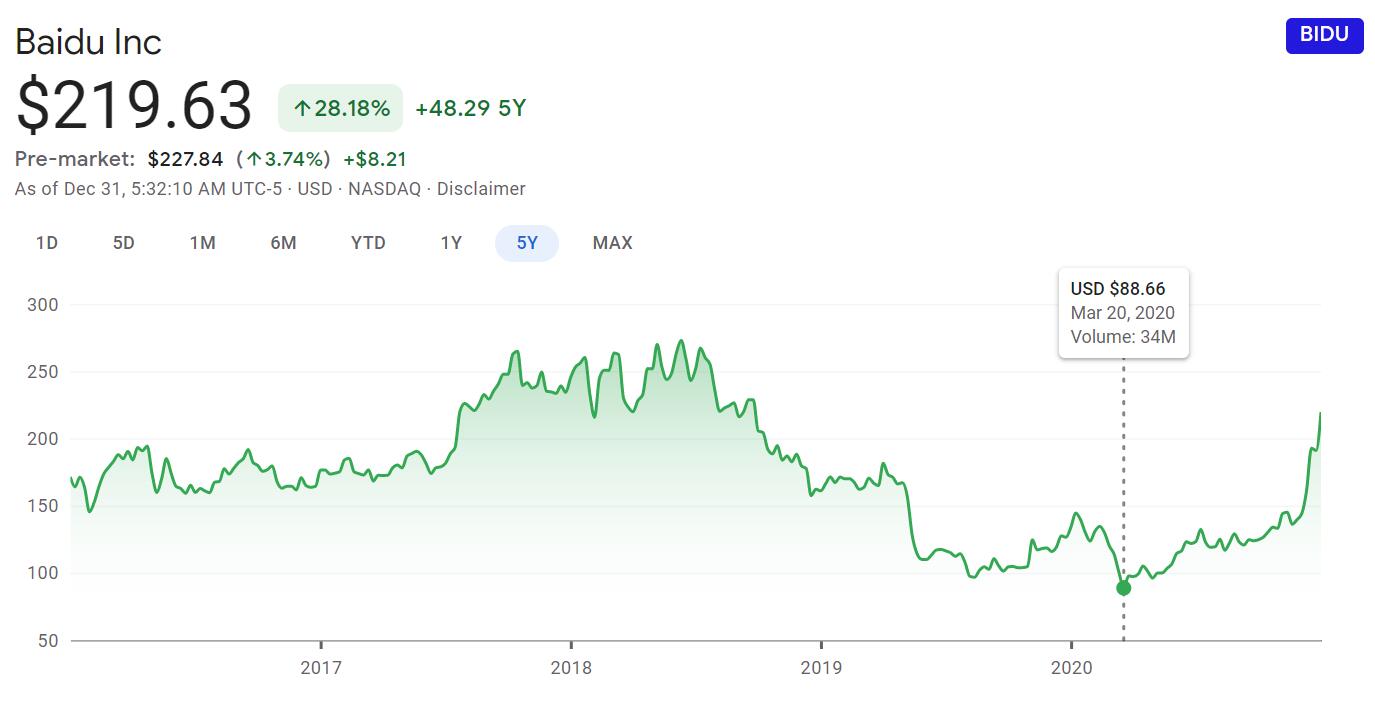Screen dimensions: 1375x713
Task: Select the 6M chart range
Action: (x=283, y=243)
